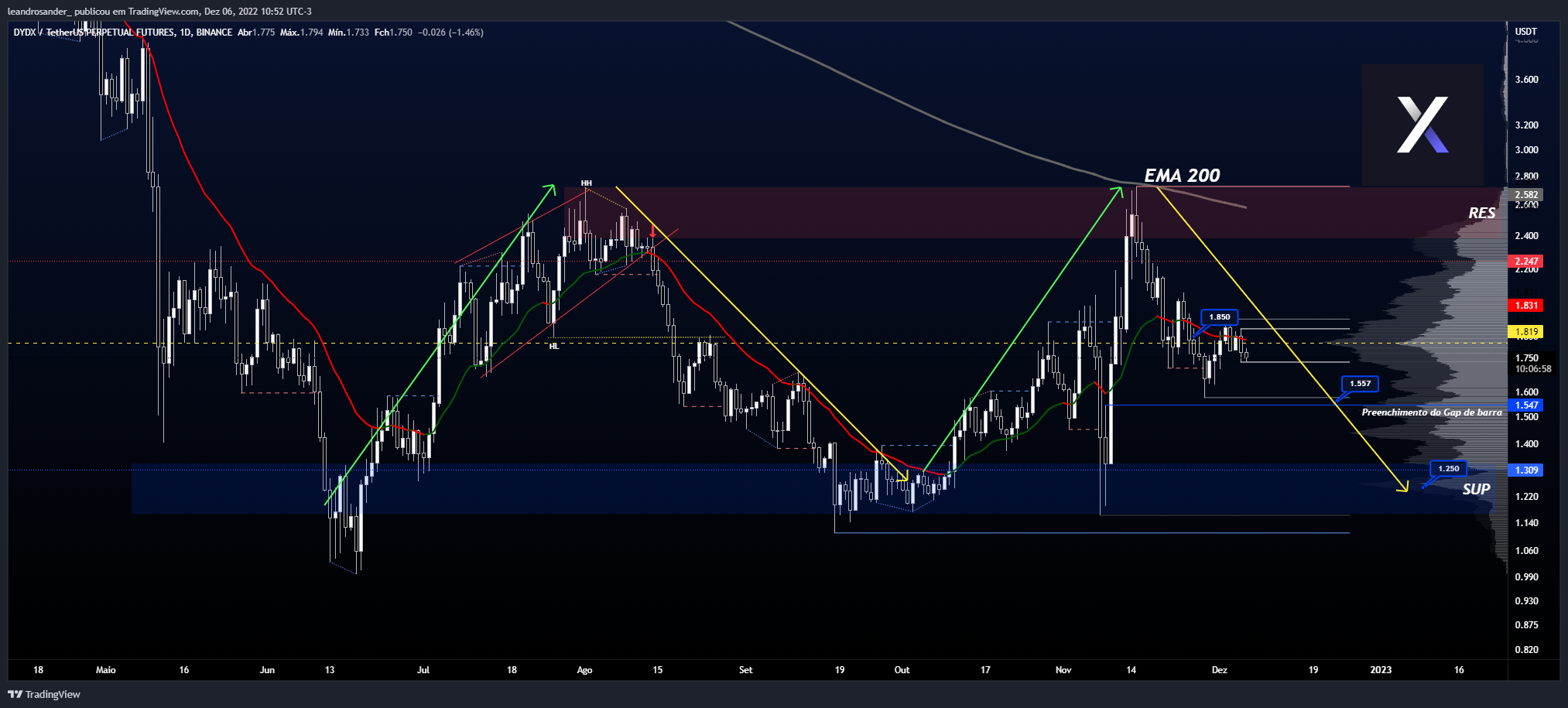Click the 3.600 price level on axis
Viewport: 1568px width, 708px height.
1526,80
